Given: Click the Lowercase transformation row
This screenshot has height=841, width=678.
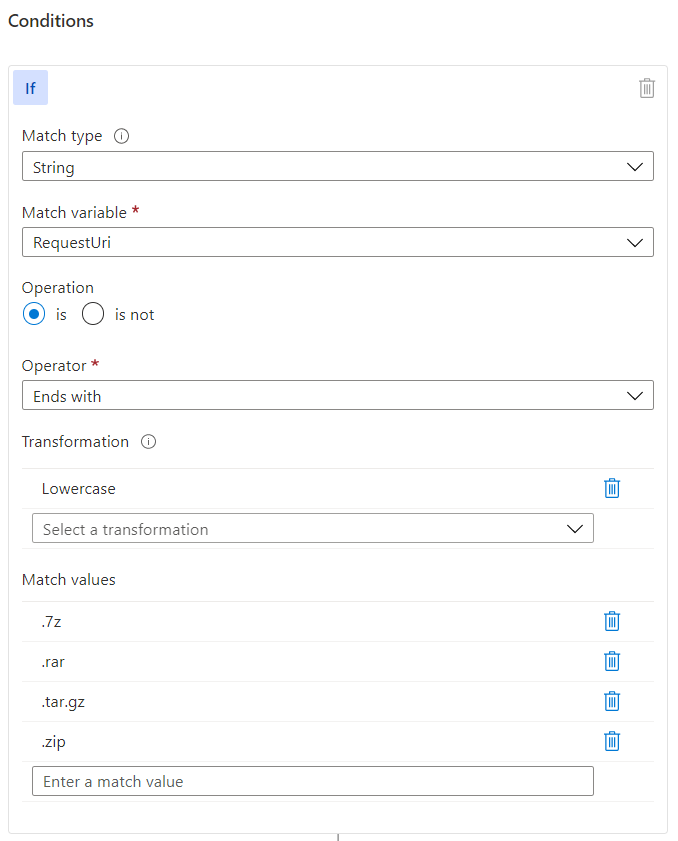Looking at the screenshot, I should coord(337,489).
